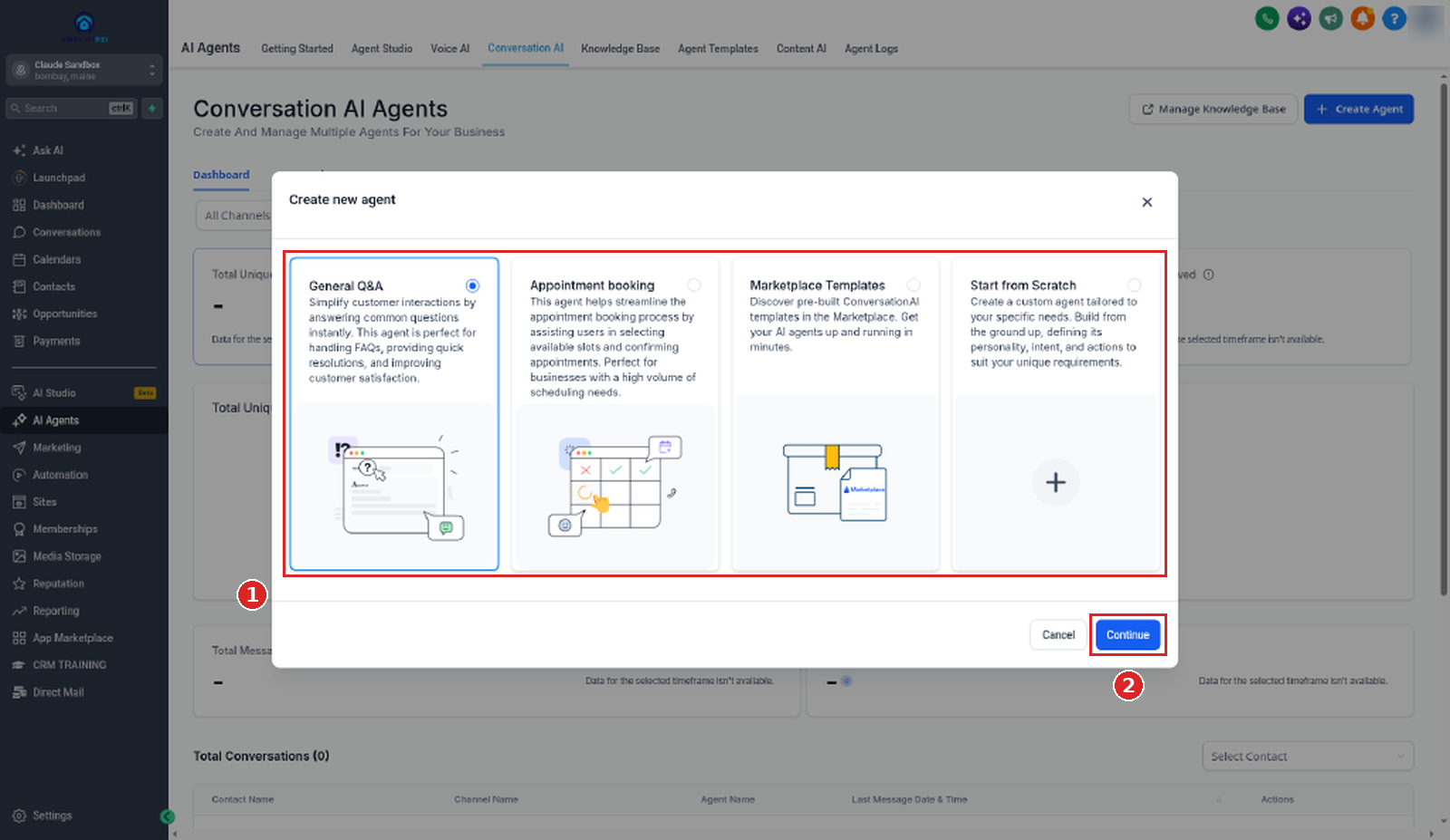The height and width of the screenshot is (840, 1450).
Task: Go to Conversations in sidebar
Action: [x=66, y=233]
